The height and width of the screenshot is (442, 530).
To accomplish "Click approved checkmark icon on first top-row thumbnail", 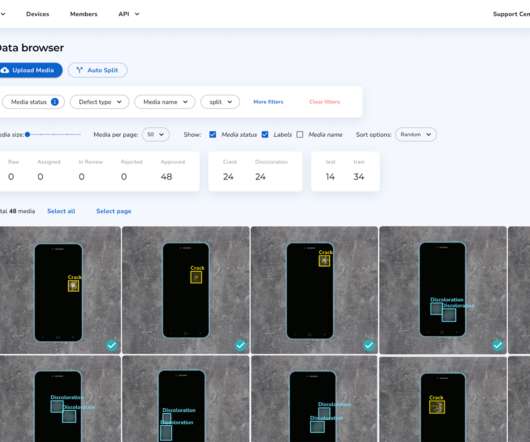I will [x=112, y=345].
